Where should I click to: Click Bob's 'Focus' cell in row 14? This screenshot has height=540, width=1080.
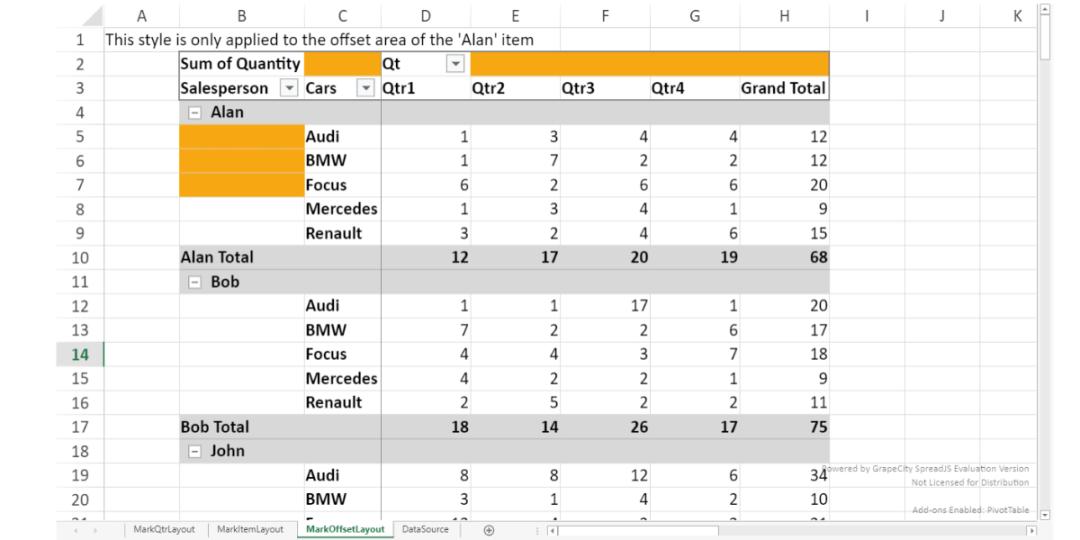pos(342,354)
